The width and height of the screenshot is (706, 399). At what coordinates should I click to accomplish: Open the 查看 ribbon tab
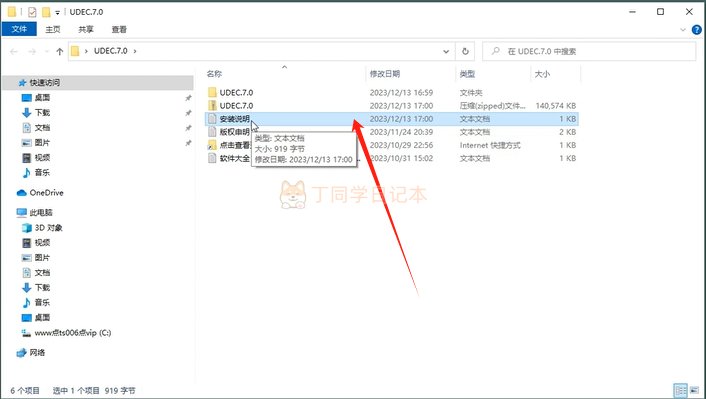point(119,29)
